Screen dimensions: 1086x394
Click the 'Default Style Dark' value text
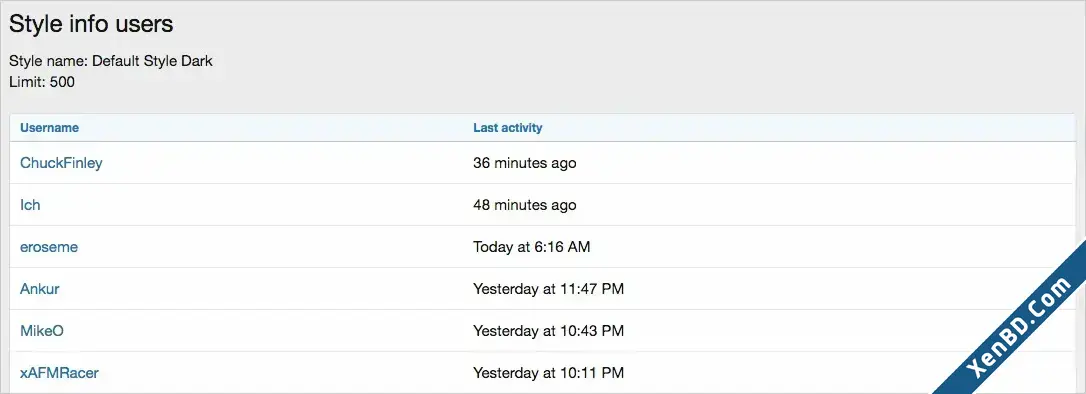(152, 61)
